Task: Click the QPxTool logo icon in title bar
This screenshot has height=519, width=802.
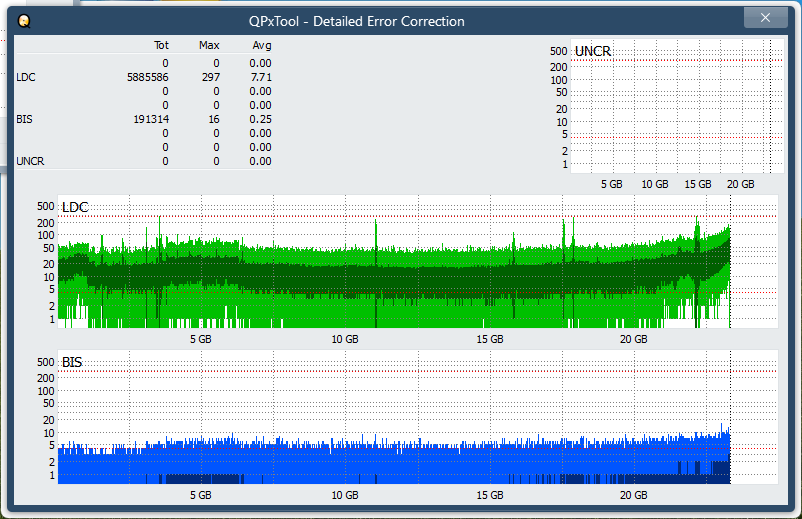Action: coord(24,21)
